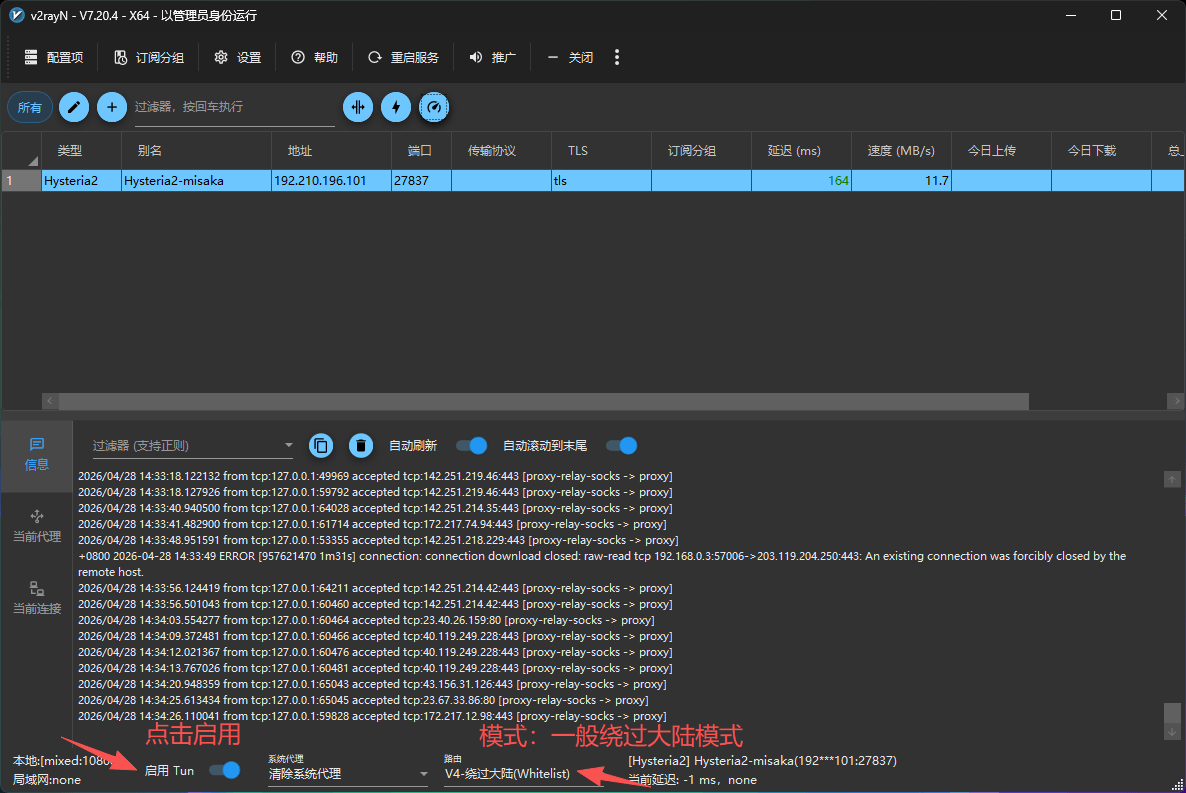Click port cell 27837

(x=421, y=181)
